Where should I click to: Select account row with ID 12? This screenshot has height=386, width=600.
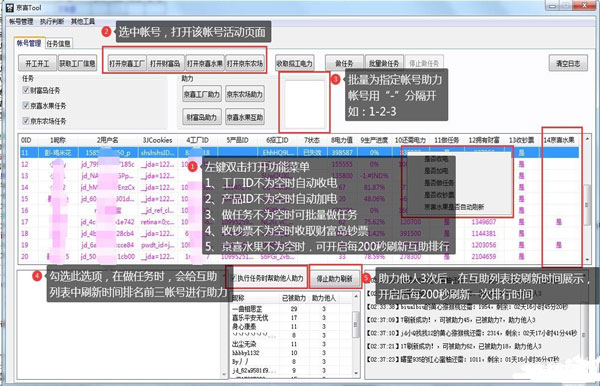[x=299, y=164]
